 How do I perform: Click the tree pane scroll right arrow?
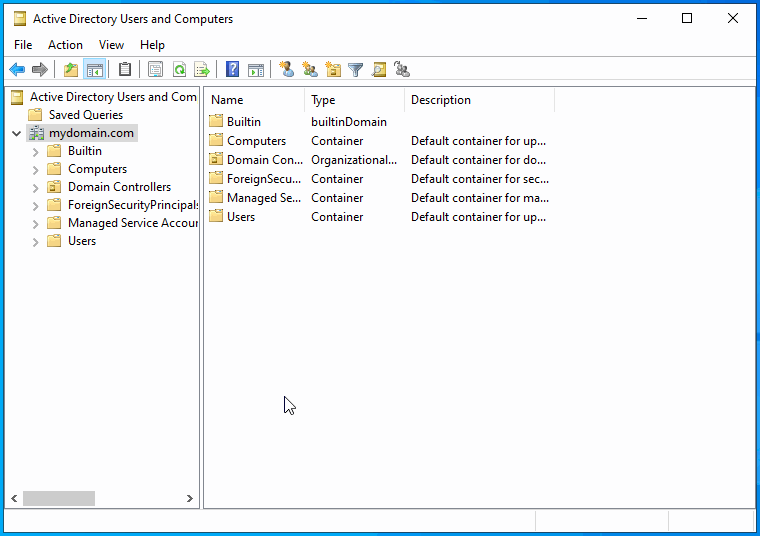point(190,498)
